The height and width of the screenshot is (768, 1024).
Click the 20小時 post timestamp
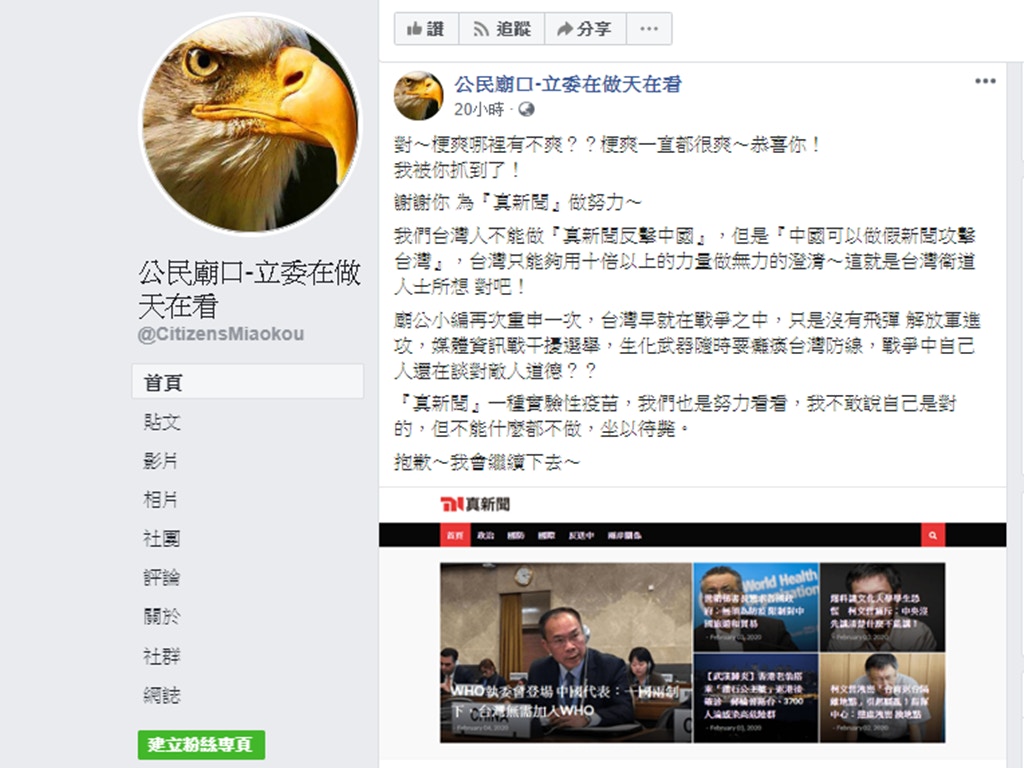(479, 109)
